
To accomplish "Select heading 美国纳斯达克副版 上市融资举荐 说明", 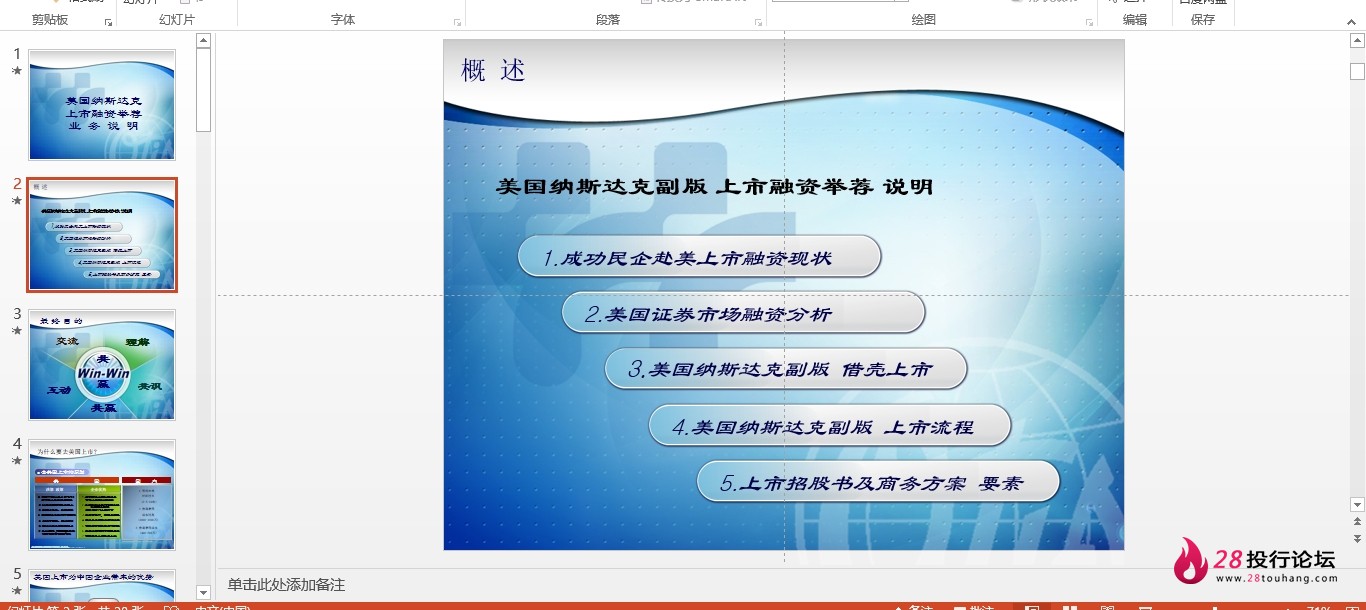I will 714,186.
